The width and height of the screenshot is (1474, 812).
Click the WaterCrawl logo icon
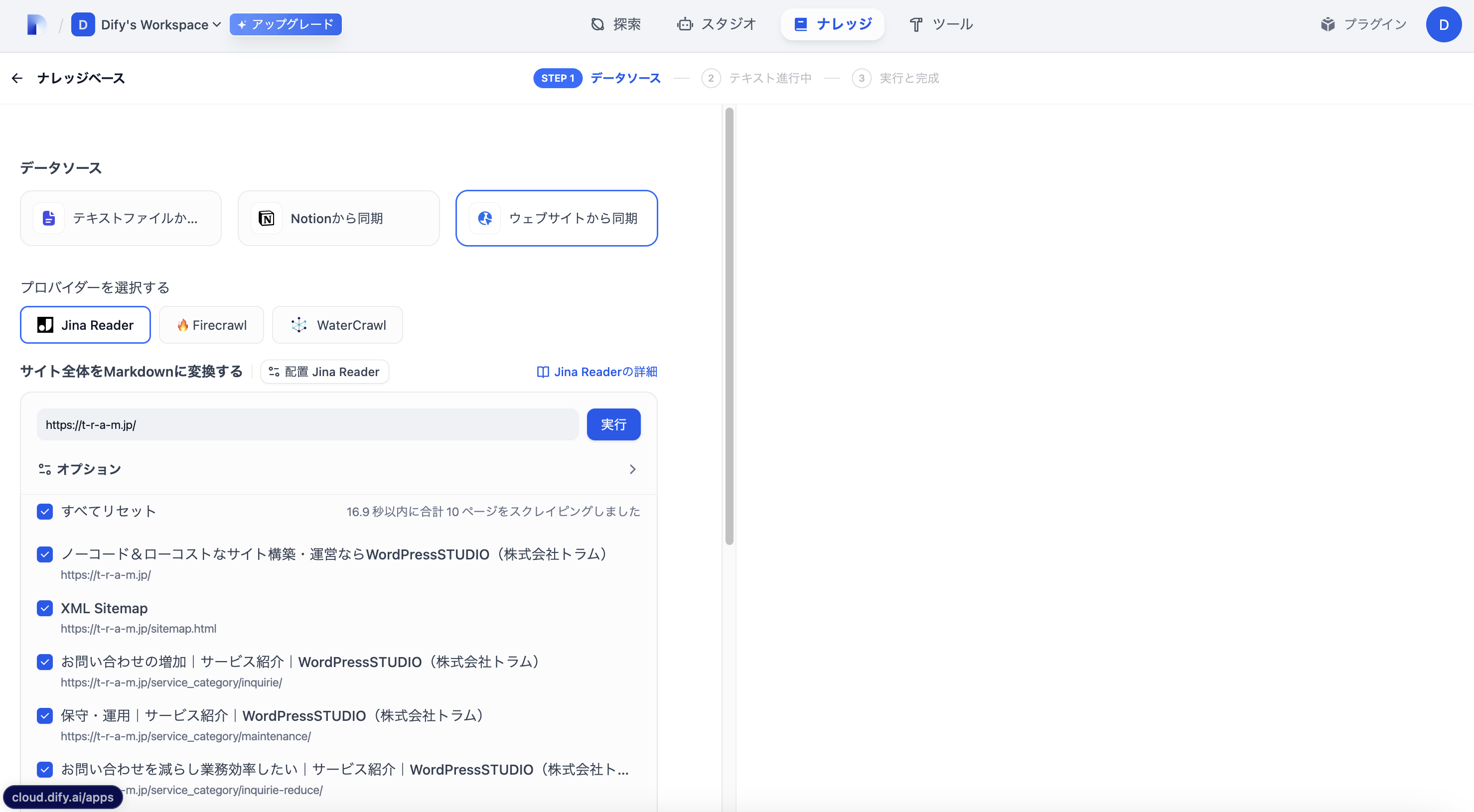click(299, 325)
